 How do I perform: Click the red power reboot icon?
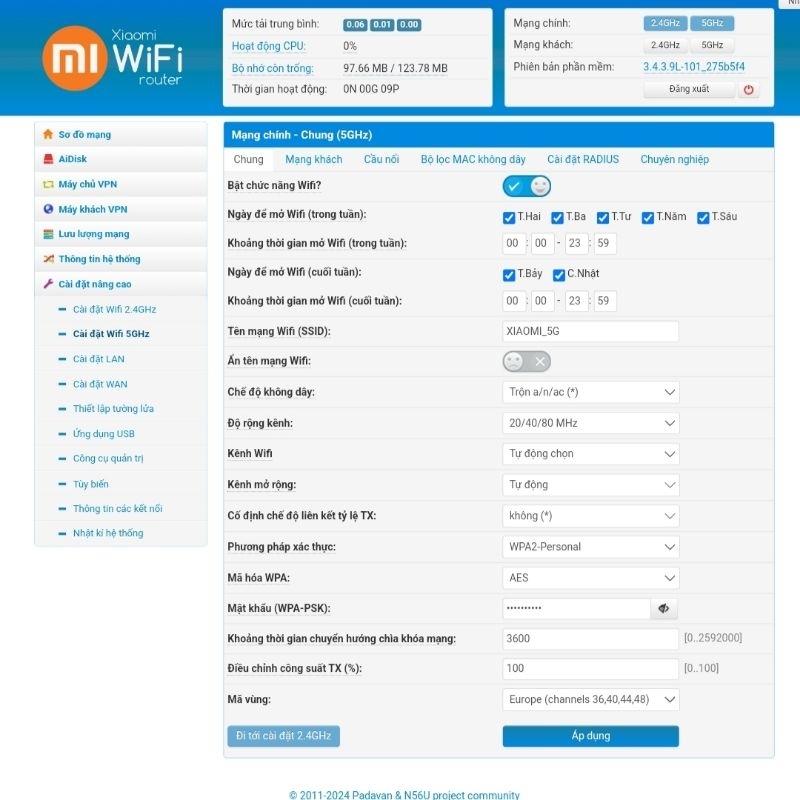(748, 89)
